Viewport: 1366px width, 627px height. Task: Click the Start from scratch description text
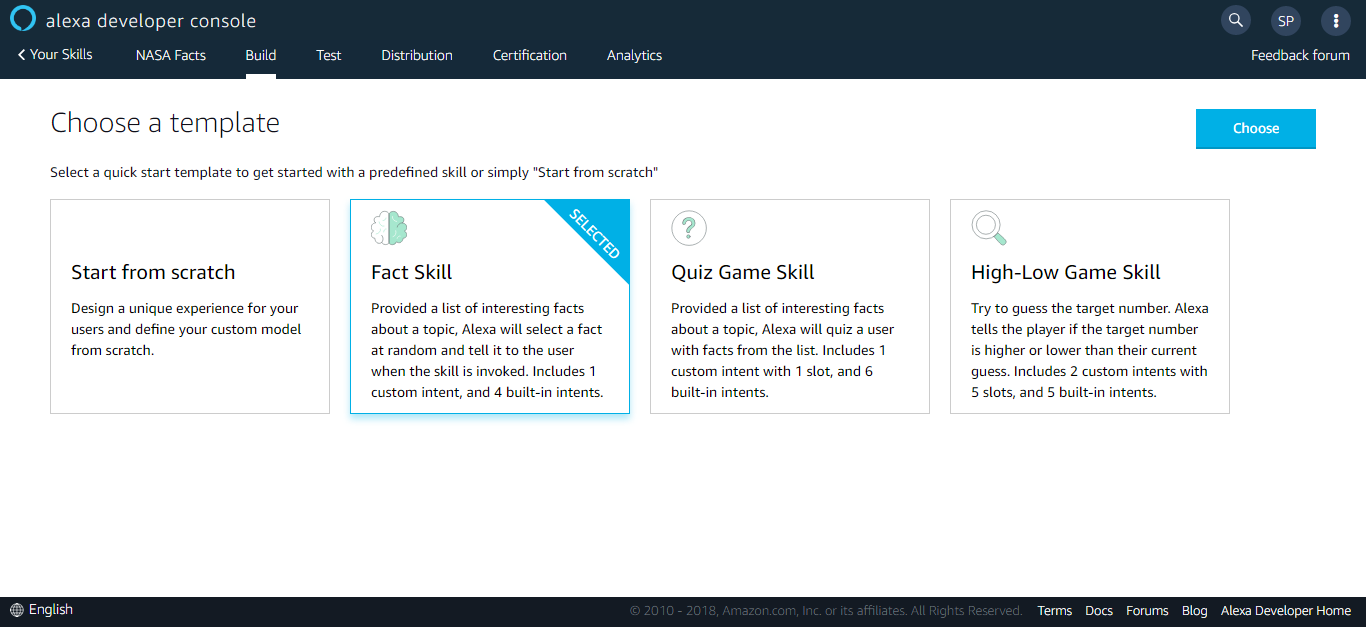tap(186, 329)
